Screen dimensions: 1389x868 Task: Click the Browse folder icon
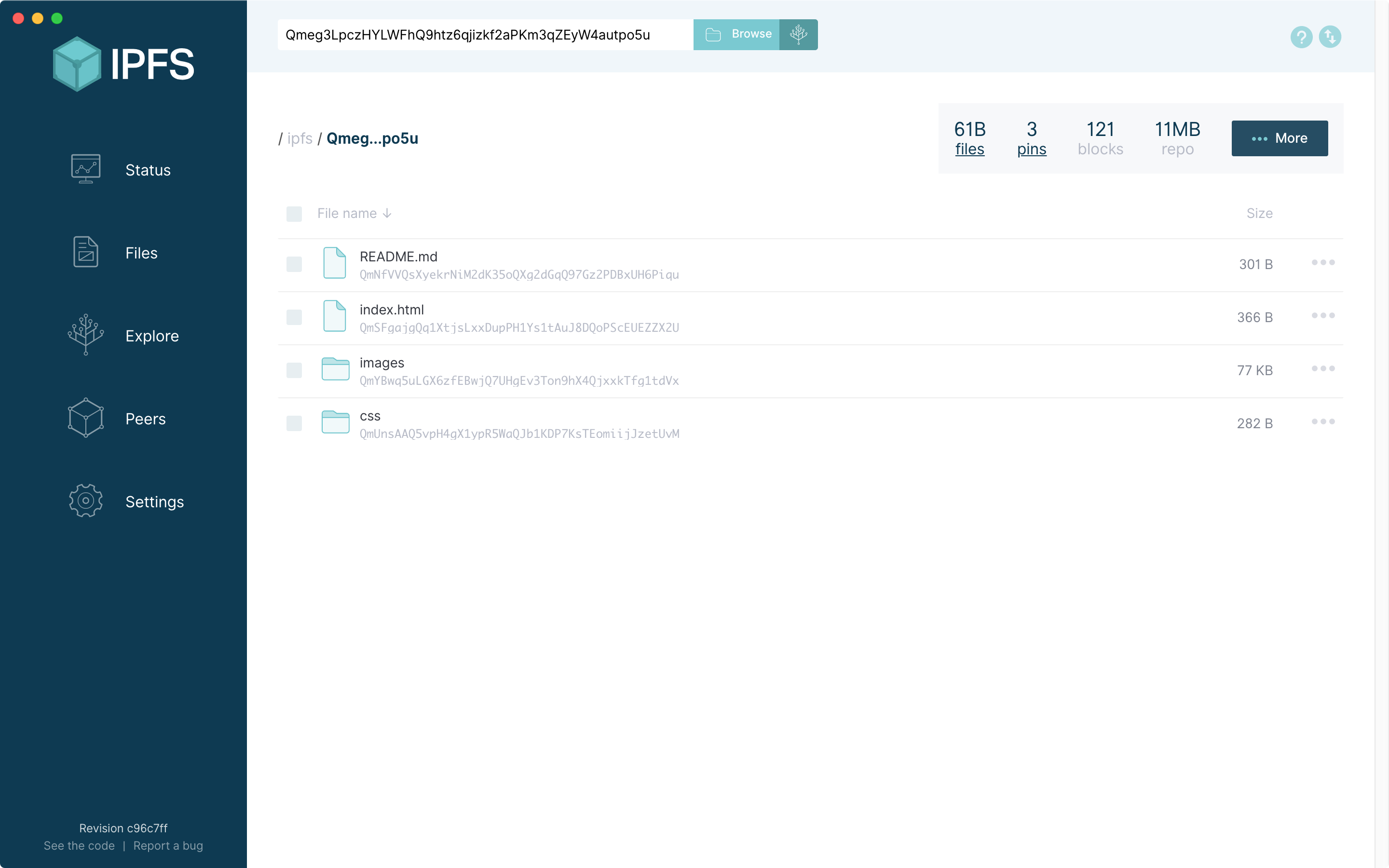713,34
